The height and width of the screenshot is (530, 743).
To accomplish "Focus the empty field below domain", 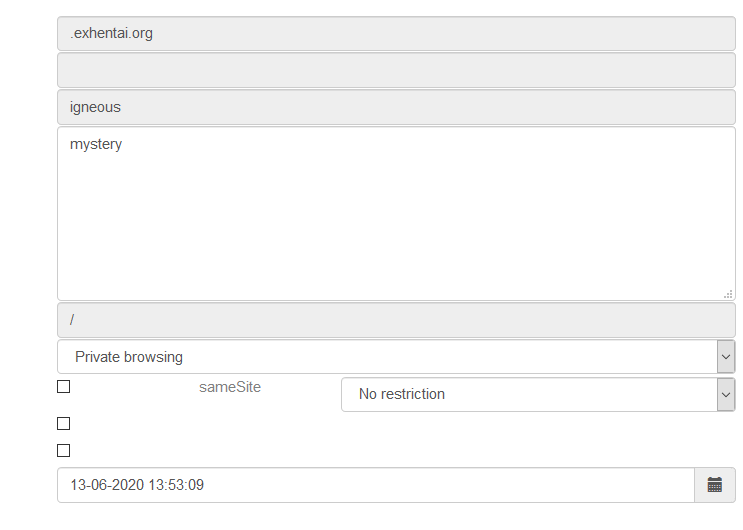I will click(x=396, y=70).
